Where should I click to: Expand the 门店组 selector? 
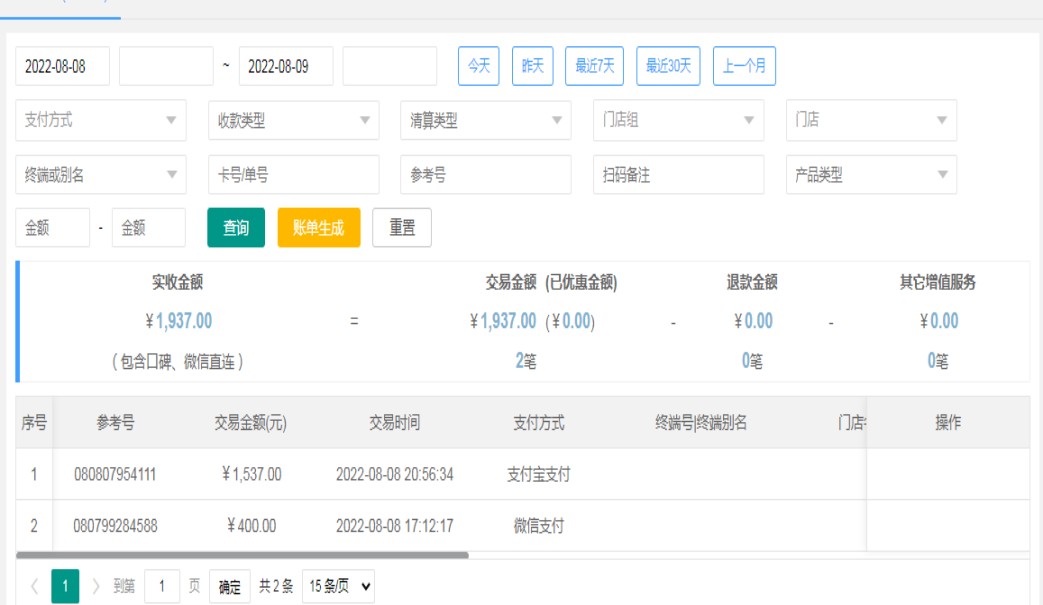point(677,120)
